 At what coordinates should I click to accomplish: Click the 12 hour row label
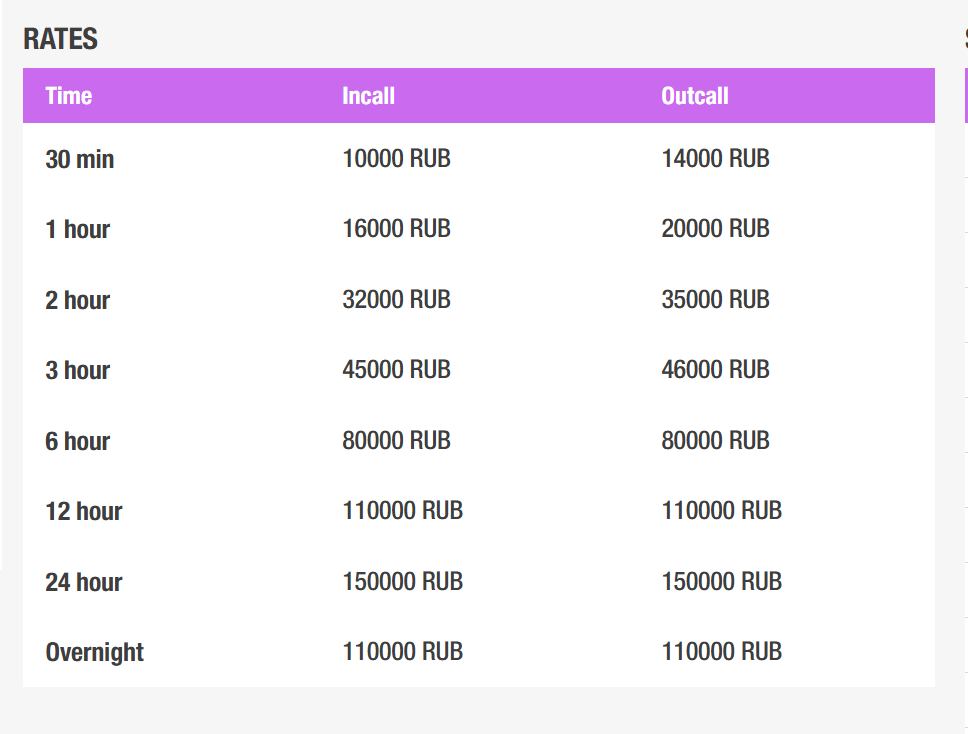(84, 511)
